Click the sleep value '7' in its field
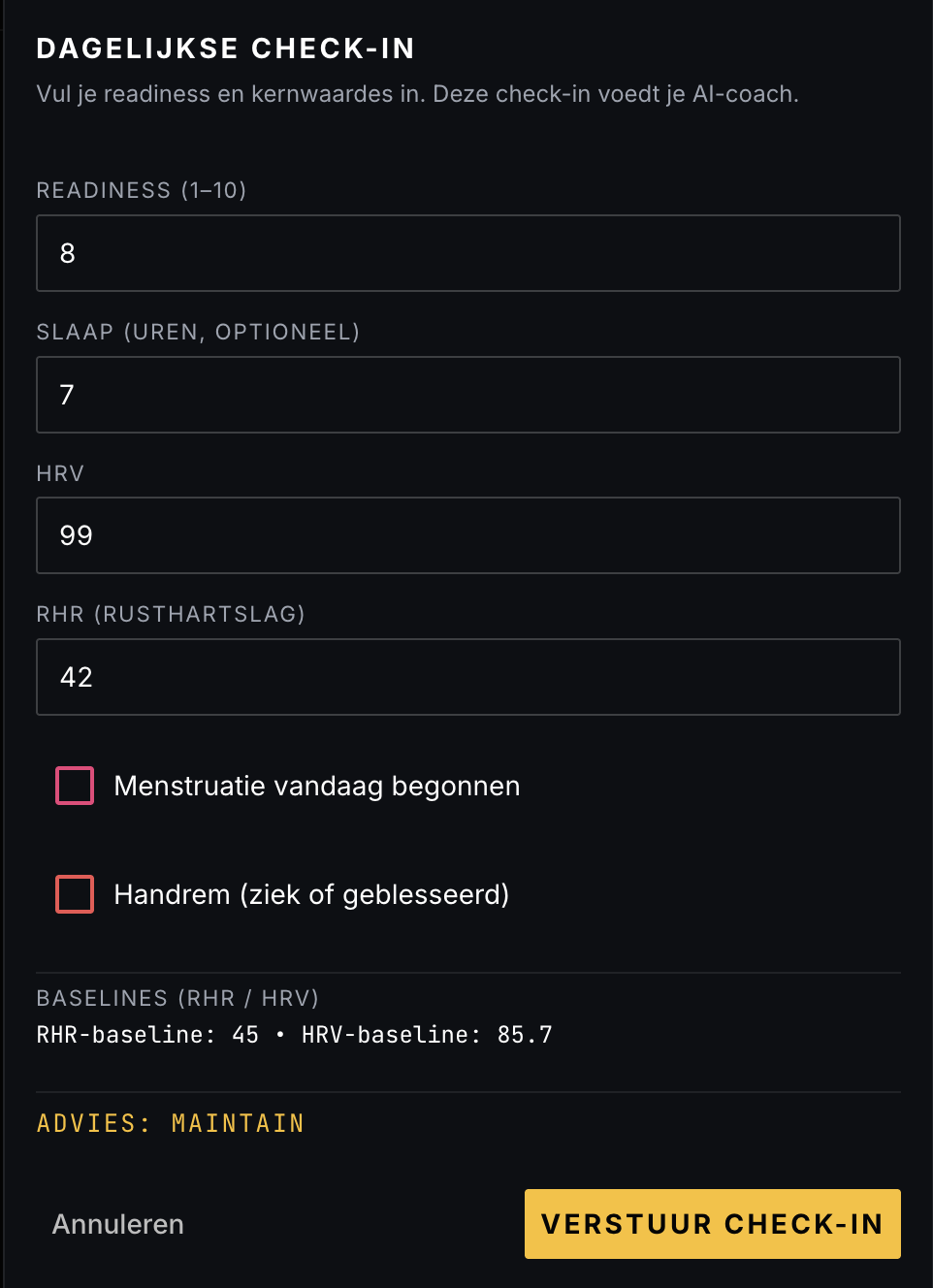933x1288 pixels. (65, 395)
